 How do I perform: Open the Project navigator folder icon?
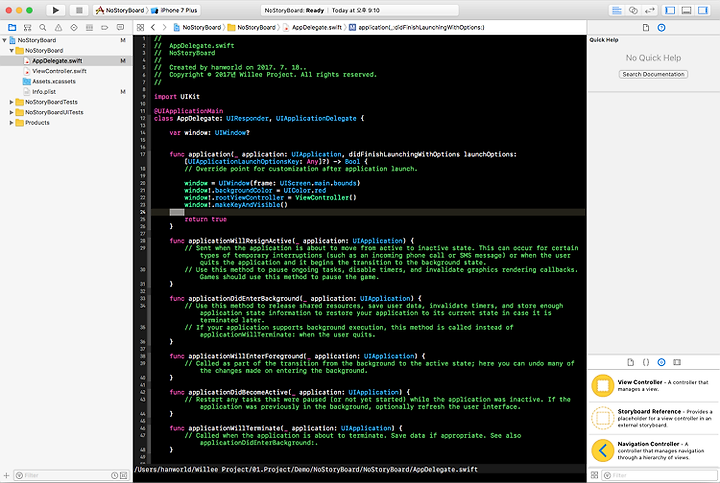pos(12,28)
